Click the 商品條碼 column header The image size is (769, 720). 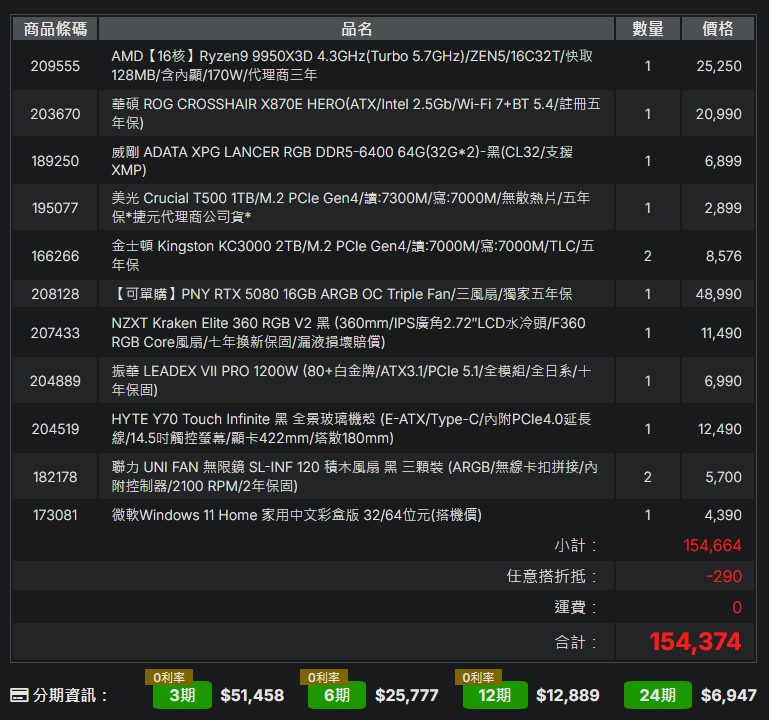tap(55, 29)
